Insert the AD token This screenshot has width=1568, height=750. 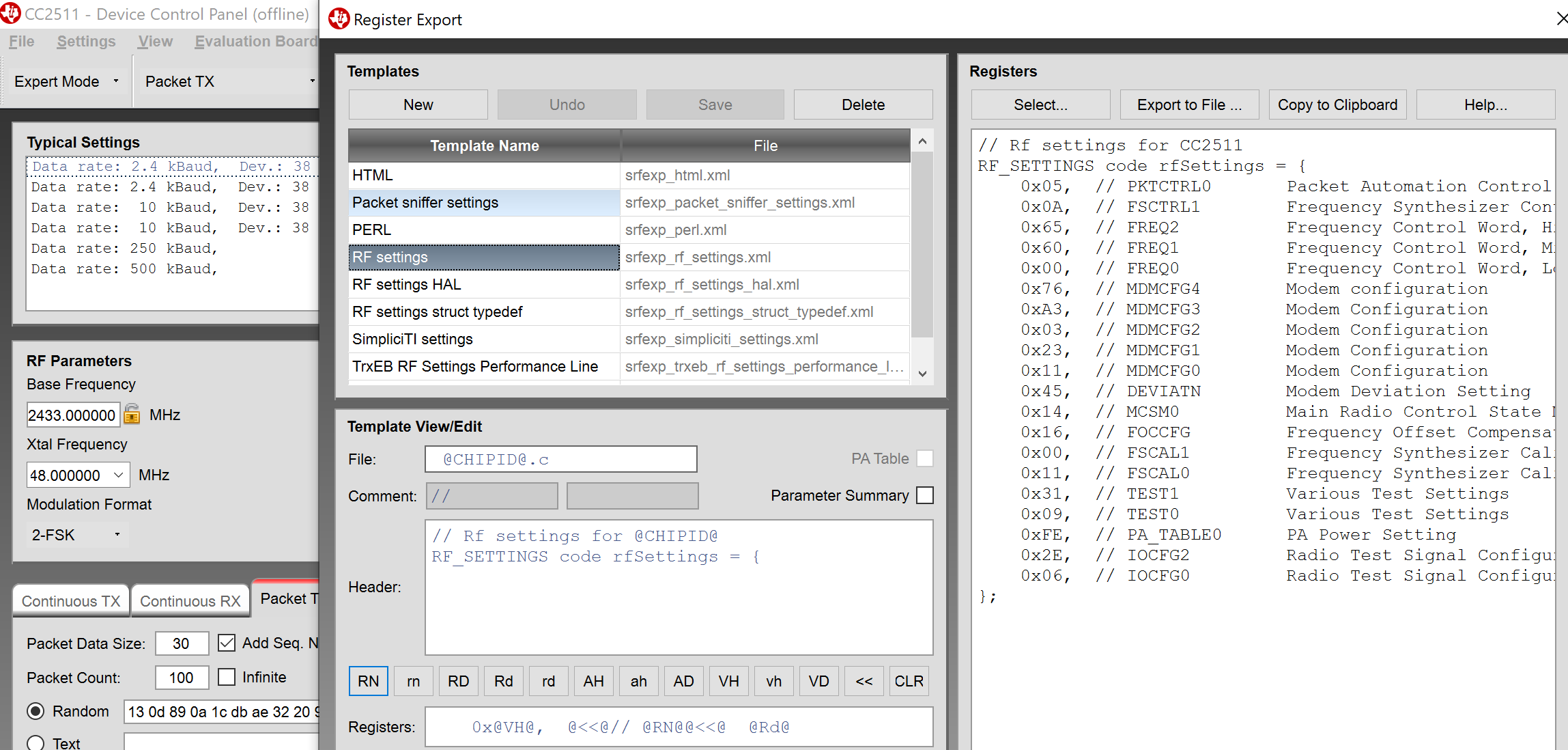(x=684, y=681)
